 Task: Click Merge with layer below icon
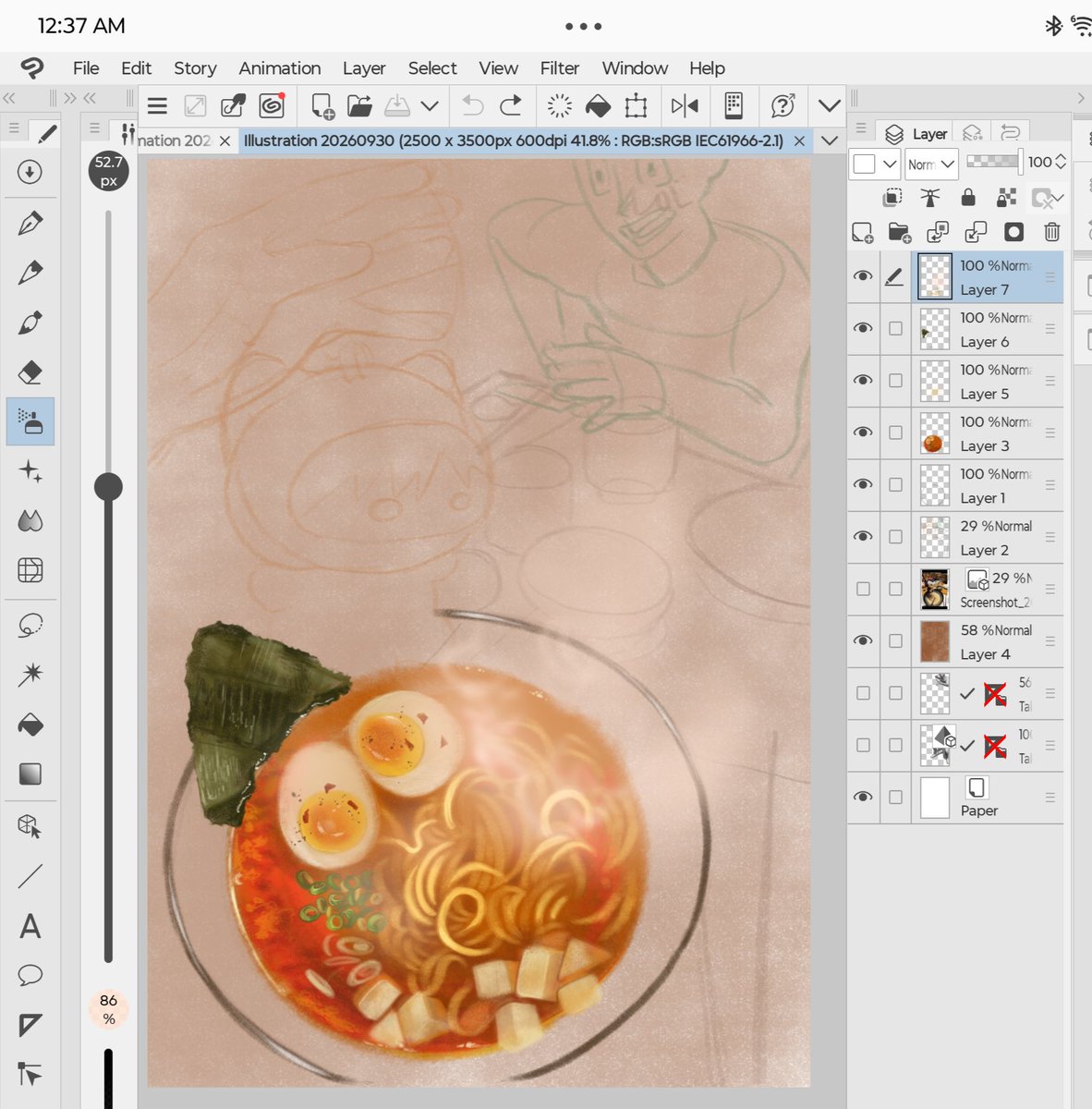point(976,232)
